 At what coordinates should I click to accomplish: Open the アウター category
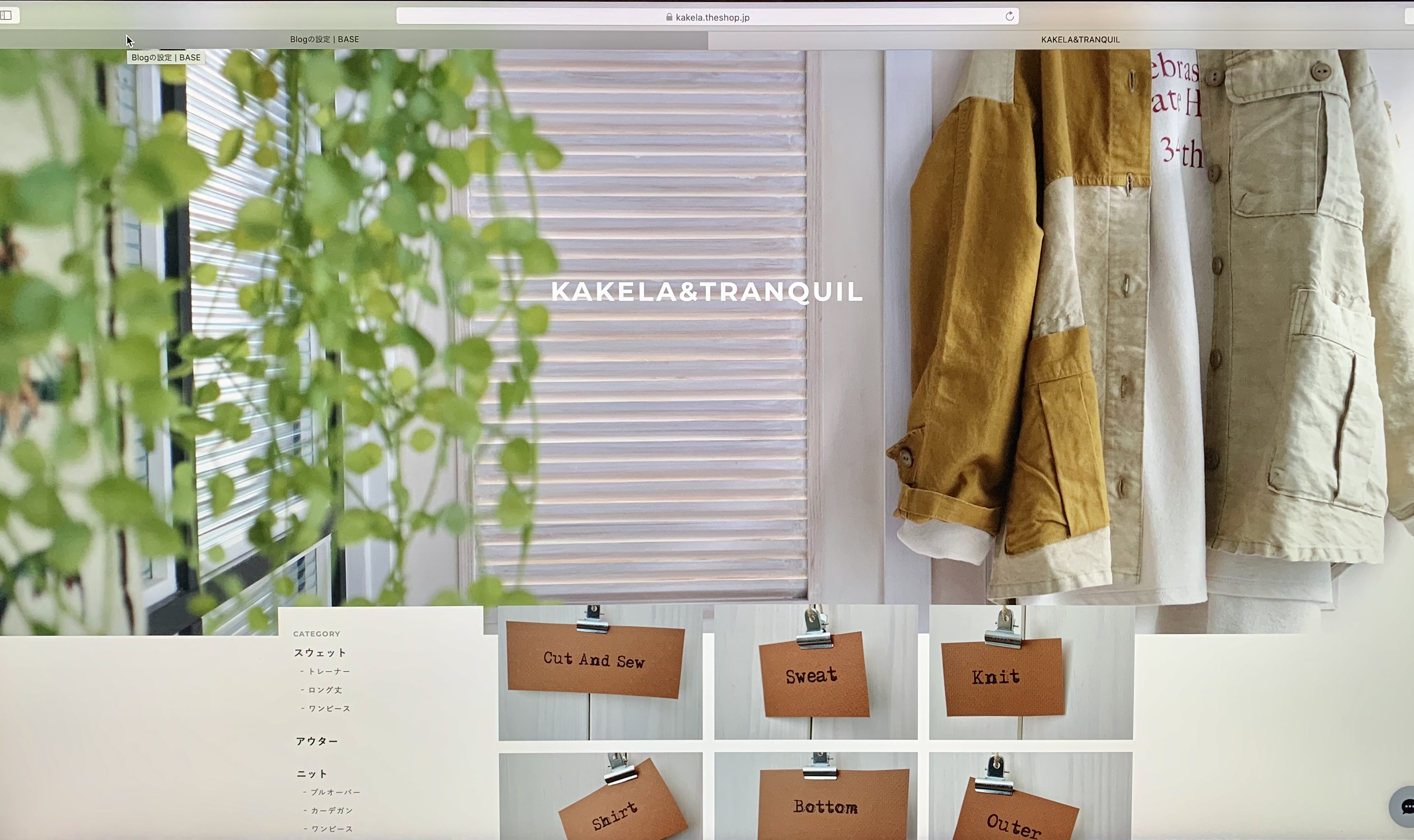tap(317, 742)
